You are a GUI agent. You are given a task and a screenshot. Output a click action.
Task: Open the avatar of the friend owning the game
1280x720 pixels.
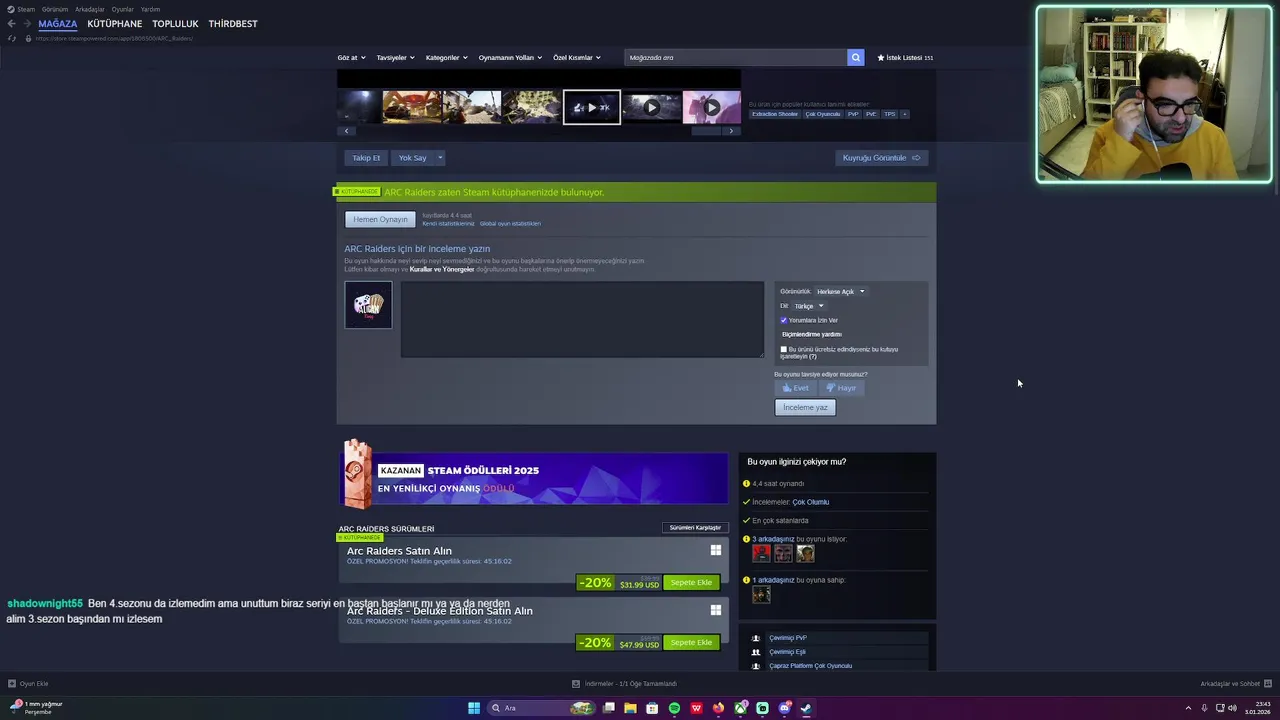click(762, 595)
